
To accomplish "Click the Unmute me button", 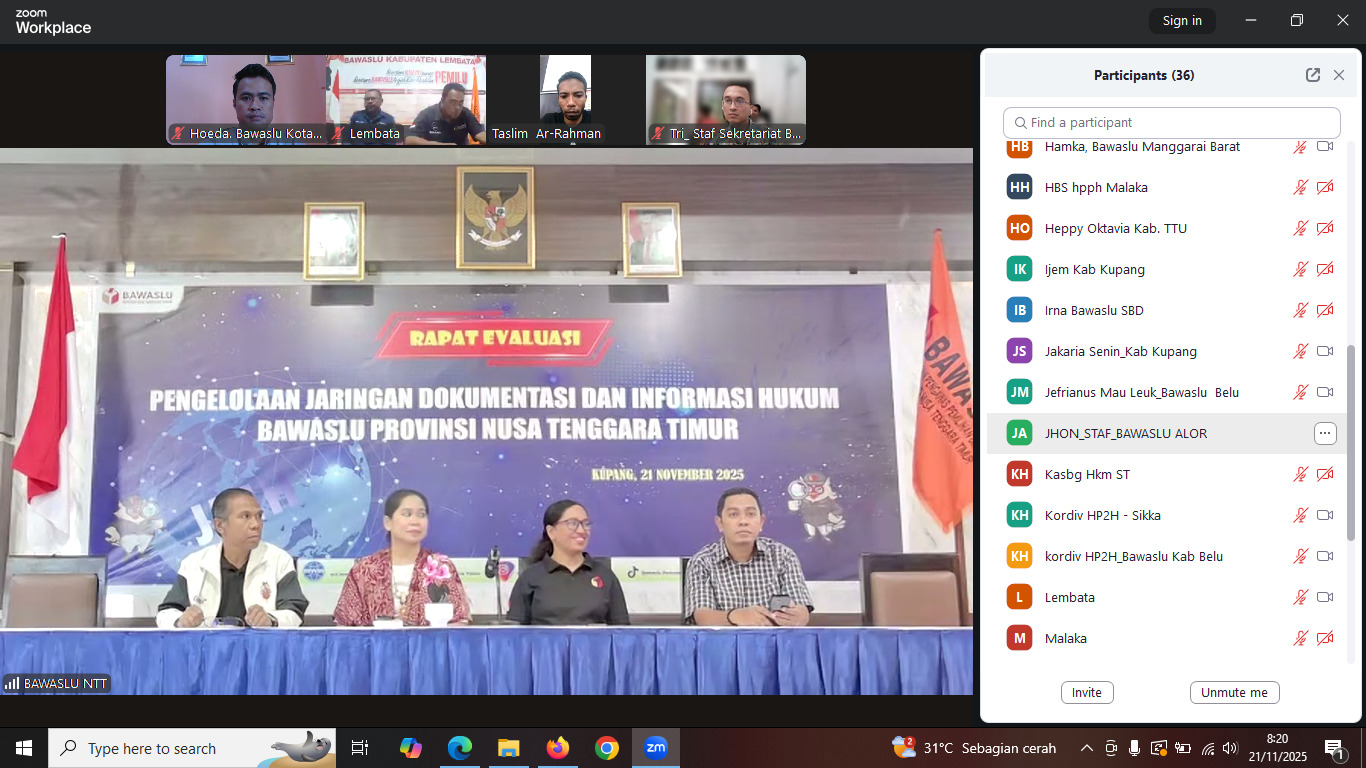I will point(1234,692).
